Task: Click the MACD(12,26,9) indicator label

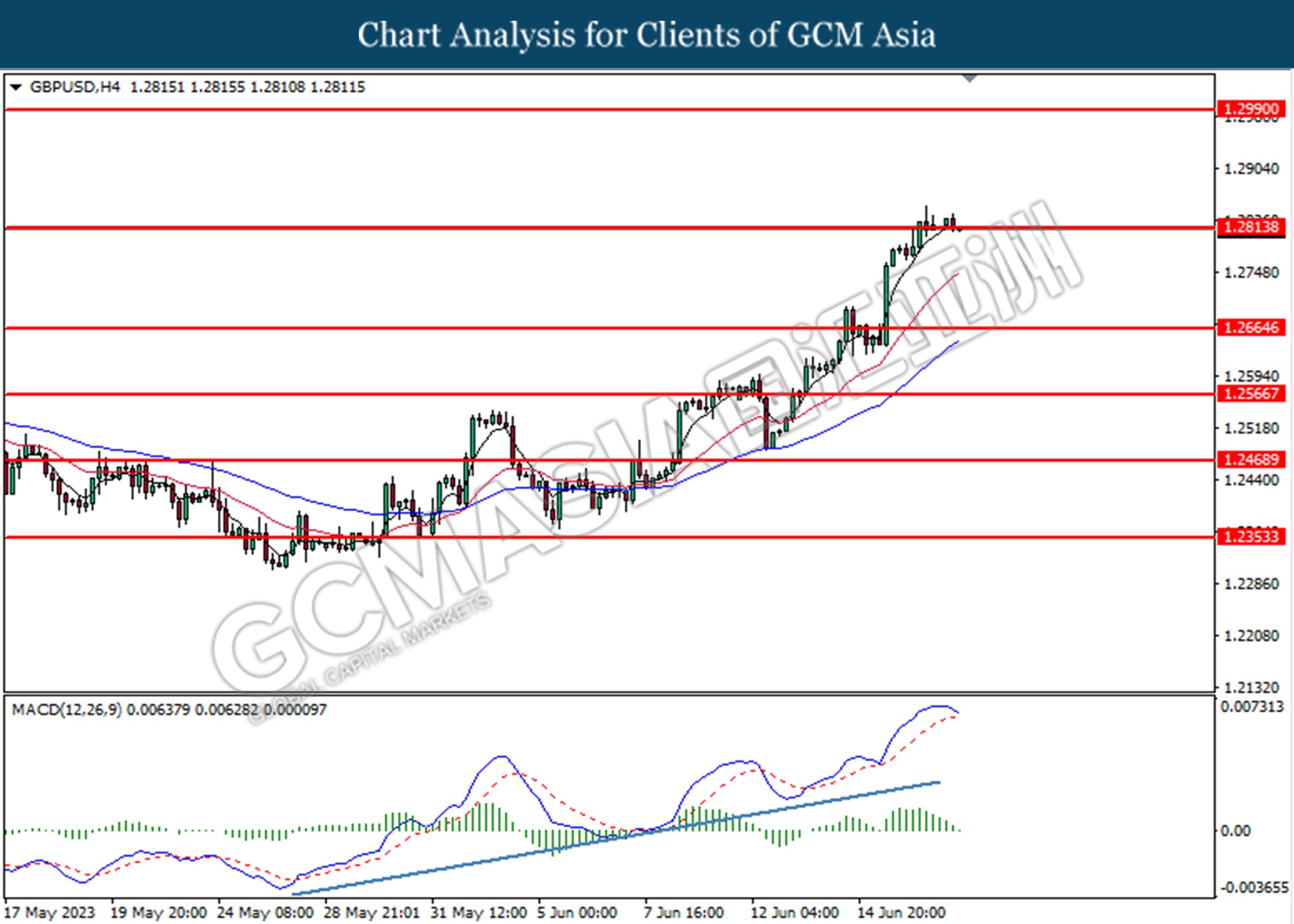Action: click(67, 710)
